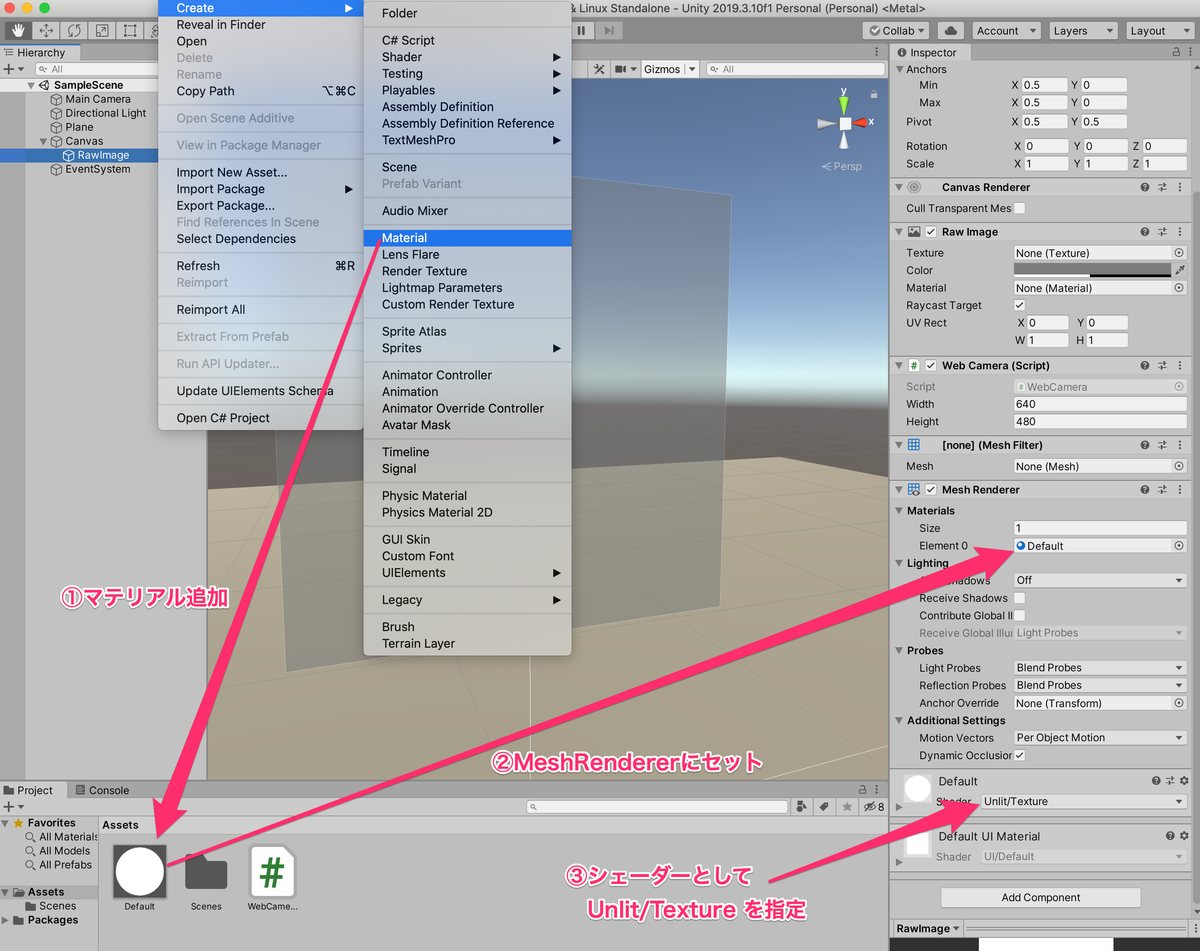Open Light Probes Blend Probes dropdown
Screen dimensions: 1200x951
click(x=1100, y=668)
